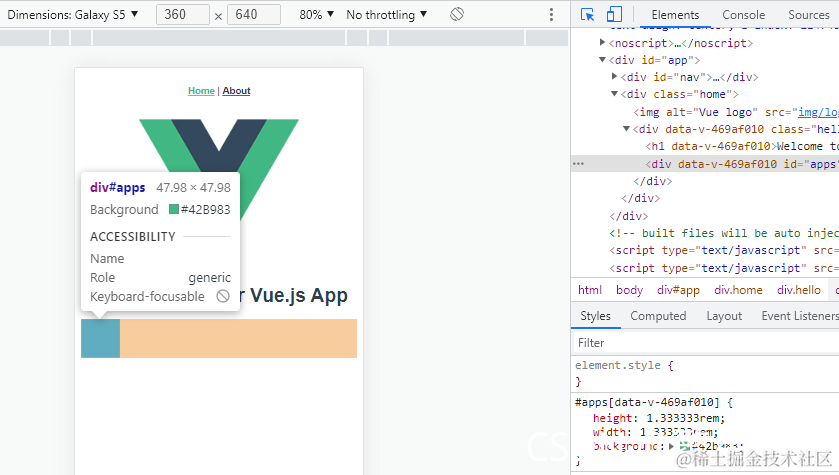Image resolution: width=839 pixels, height=475 pixels.
Task: Click the div.home breadcrumb
Action: click(738, 290)
